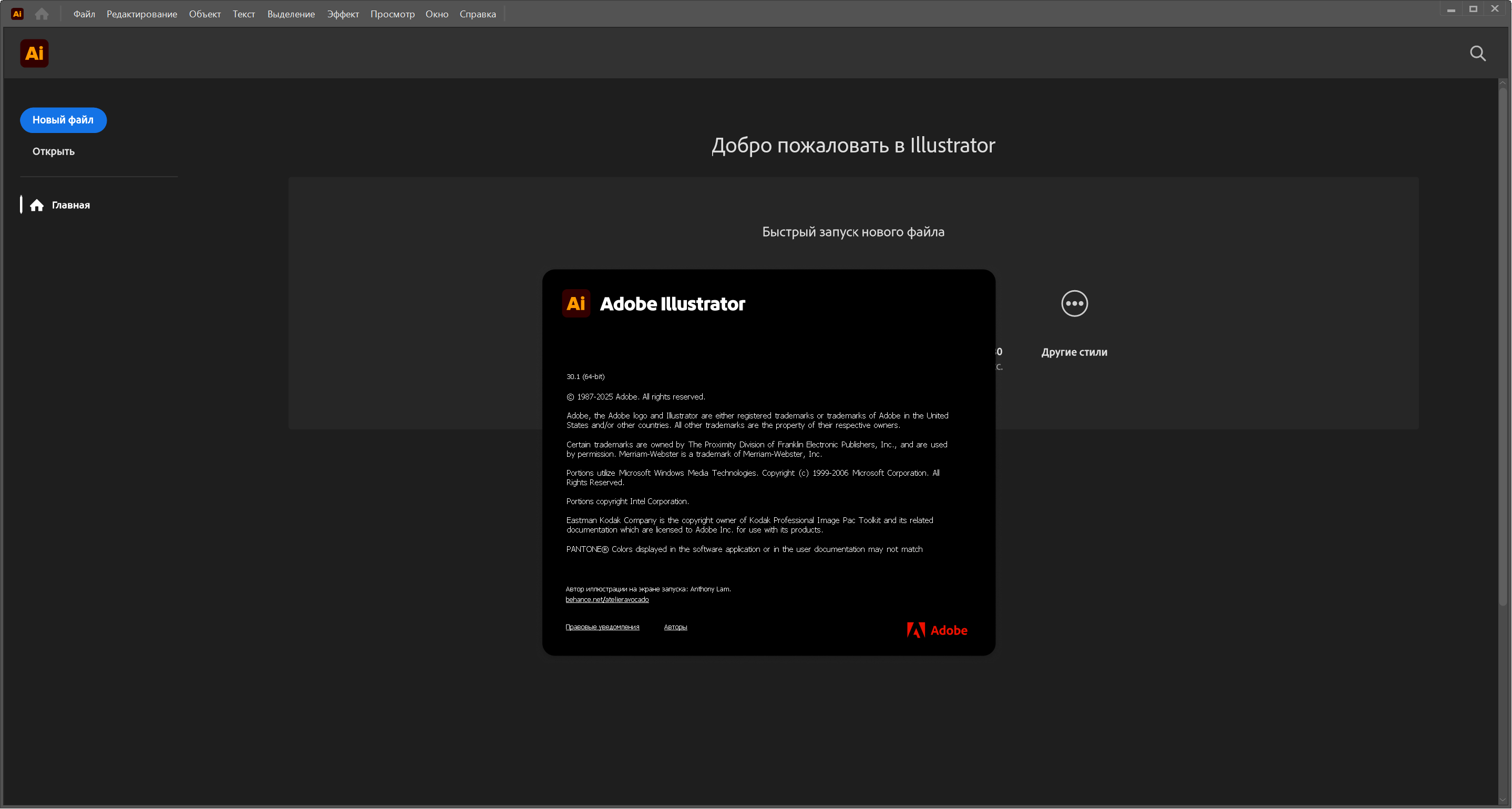Open the Окно menu
This screenshot has height=809, width=1512.
click(437, 14)
